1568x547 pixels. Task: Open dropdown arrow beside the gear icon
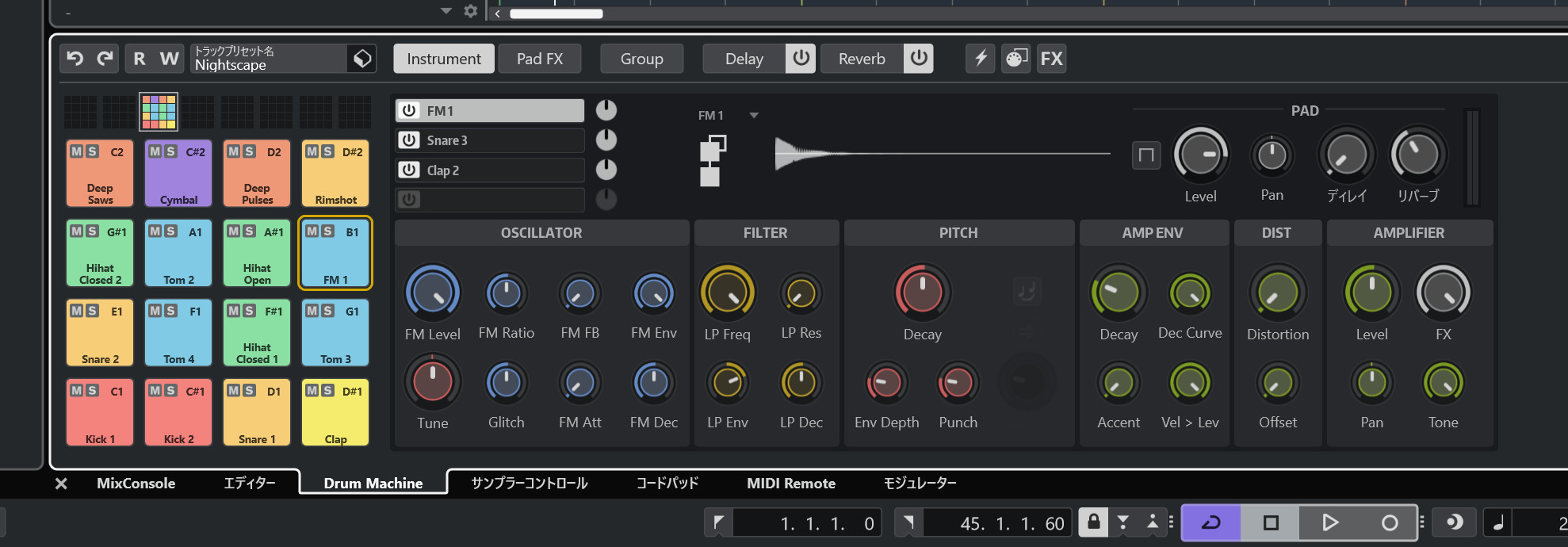coord(446,11)
